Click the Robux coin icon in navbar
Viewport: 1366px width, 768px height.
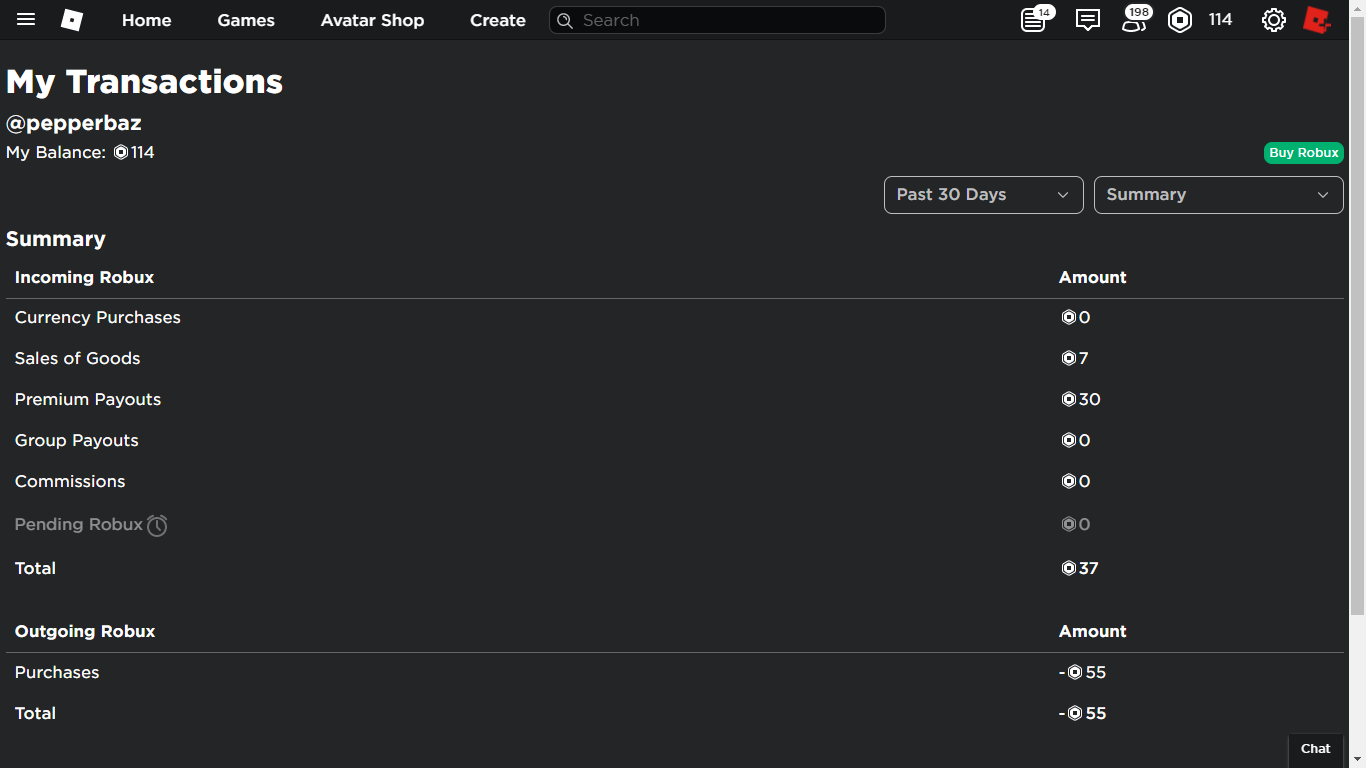pos(1180,20)
